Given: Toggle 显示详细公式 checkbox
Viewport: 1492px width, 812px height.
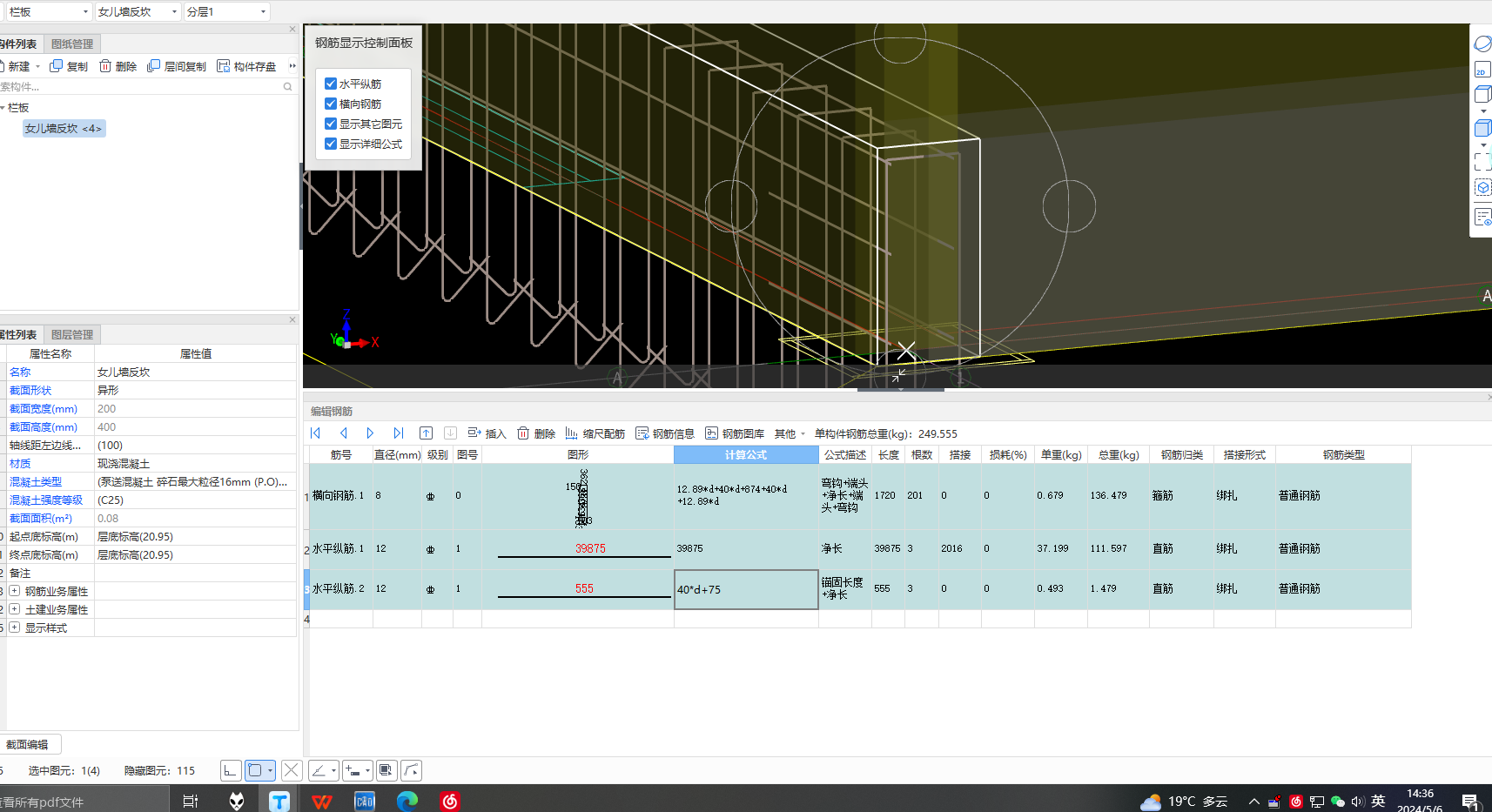Looking at the screenshot, I should pos(331,144).
